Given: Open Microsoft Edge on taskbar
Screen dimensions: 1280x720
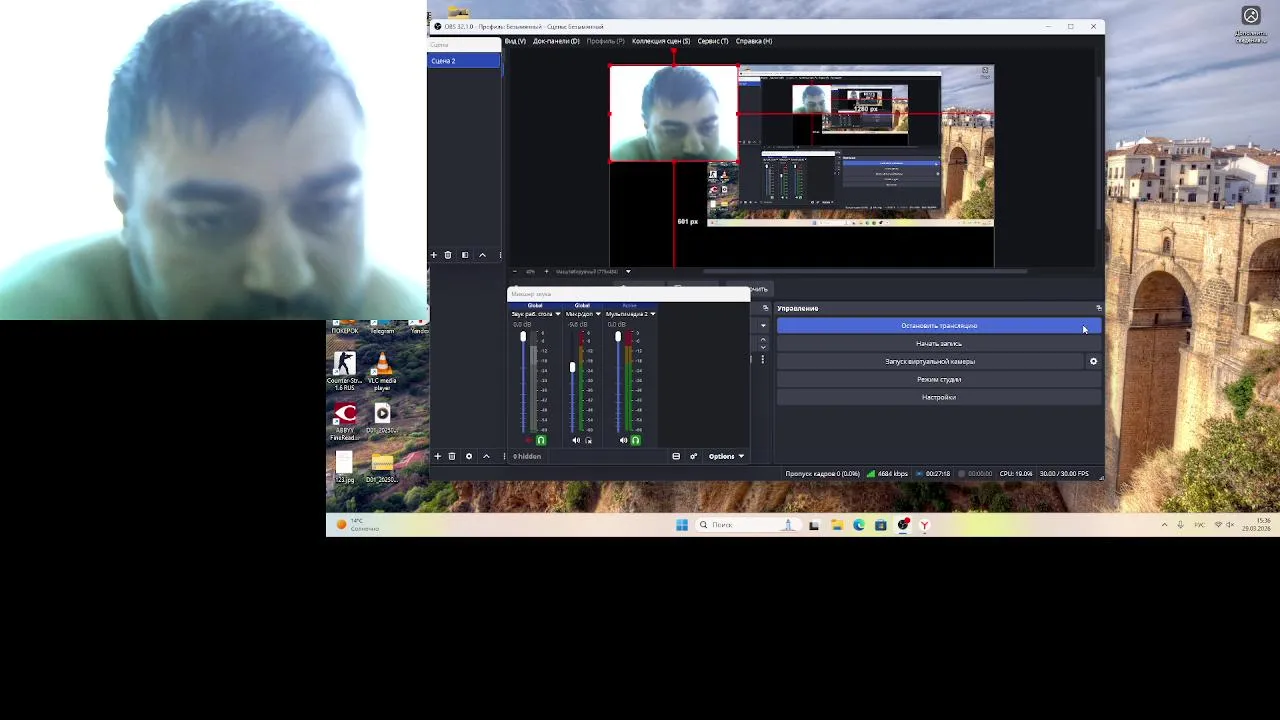Looking at the screenshot, I should click(x=859, y=525).
